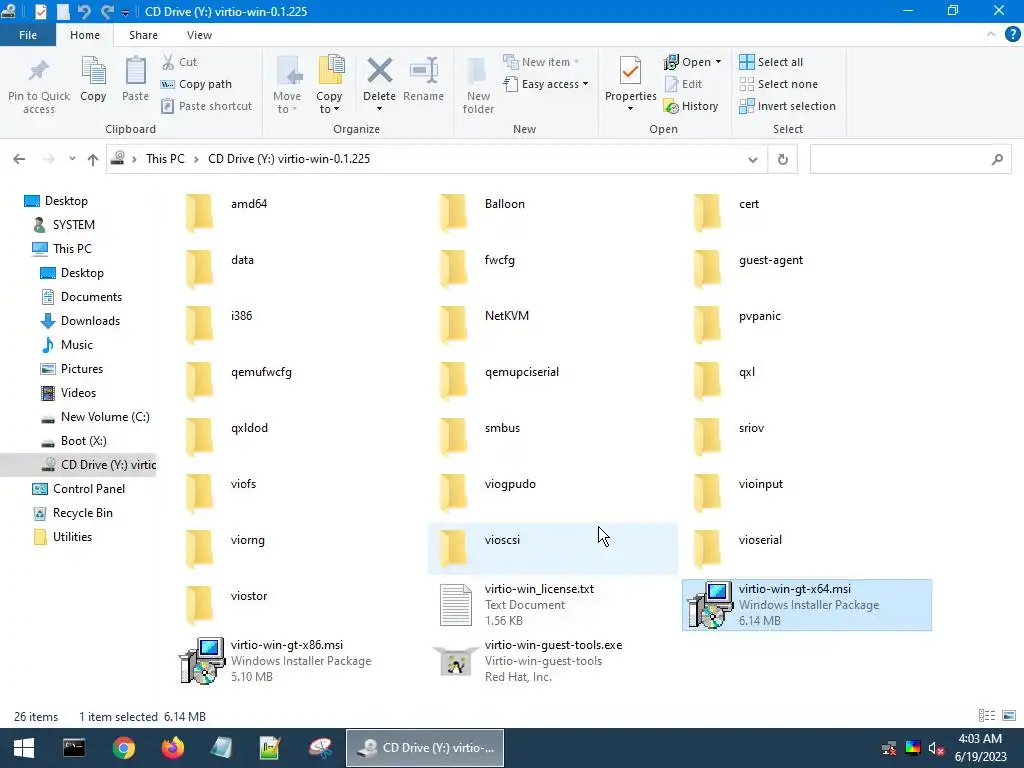The image size is (1024, 768).
Task: Click the Copy ribbon button
Action: click(x=93, y=80)
